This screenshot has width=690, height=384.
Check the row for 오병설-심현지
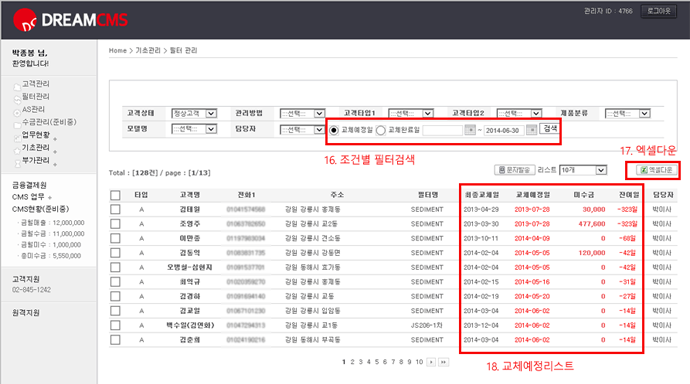click(x=115, y=267)
